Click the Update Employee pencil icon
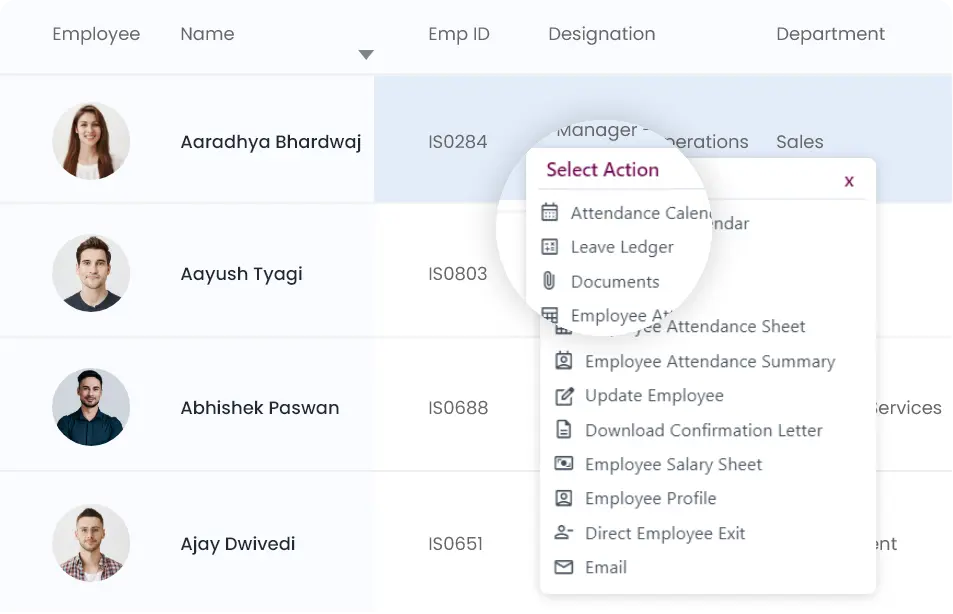The height and width of the screenshot is (614, 953). click(564, 396)
